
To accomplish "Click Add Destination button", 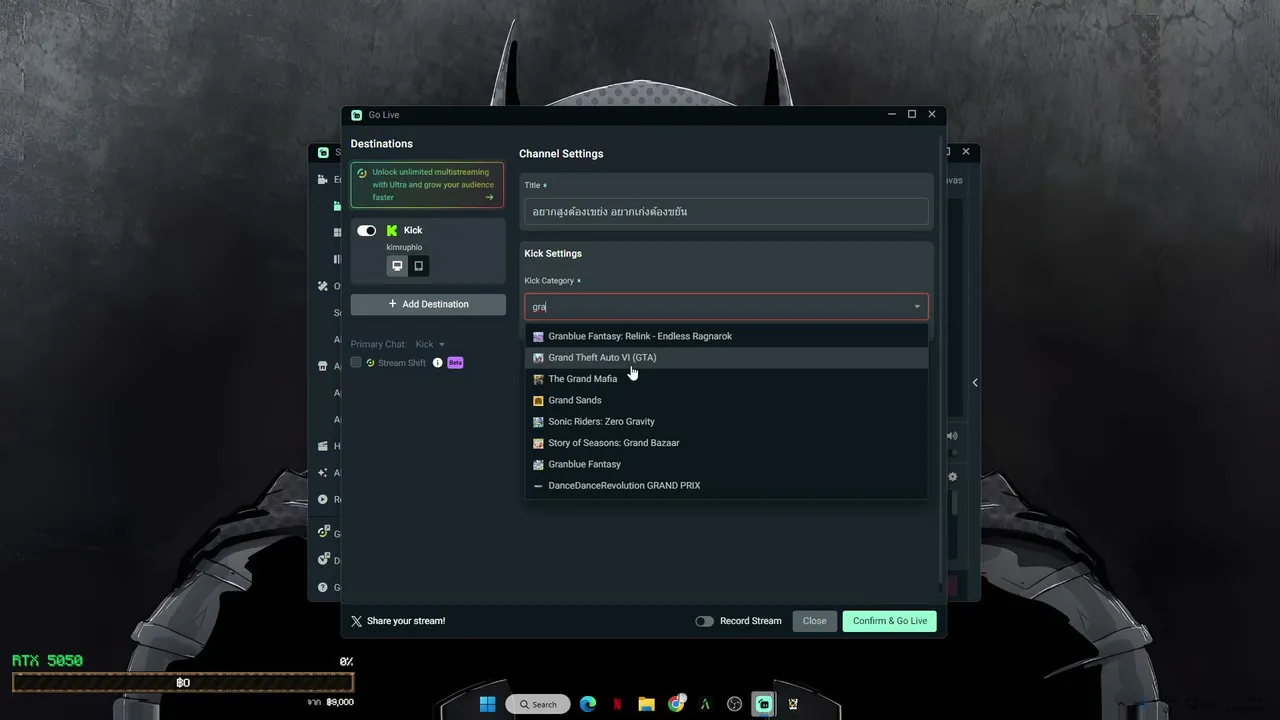I will [x=428, y=304].
